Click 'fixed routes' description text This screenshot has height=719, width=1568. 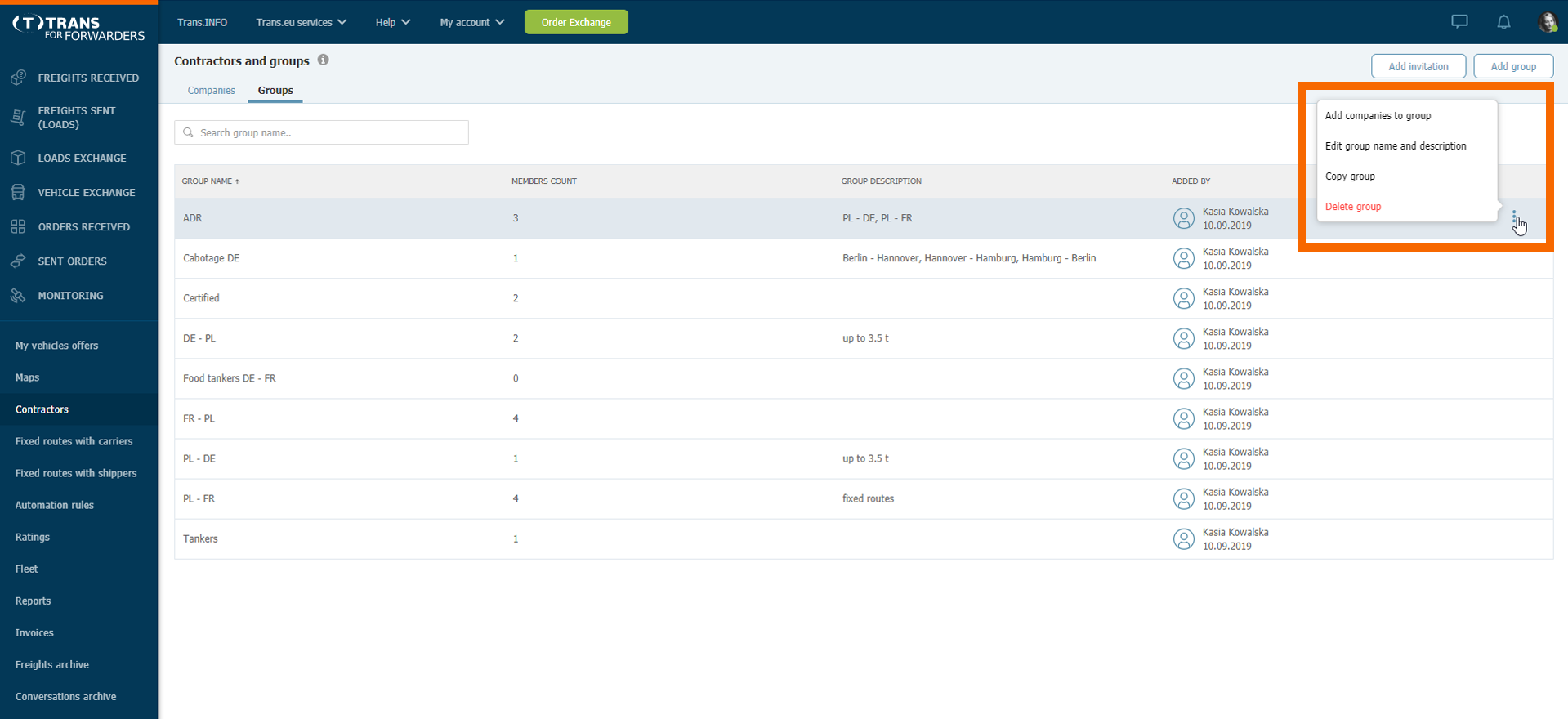point(868,498)
